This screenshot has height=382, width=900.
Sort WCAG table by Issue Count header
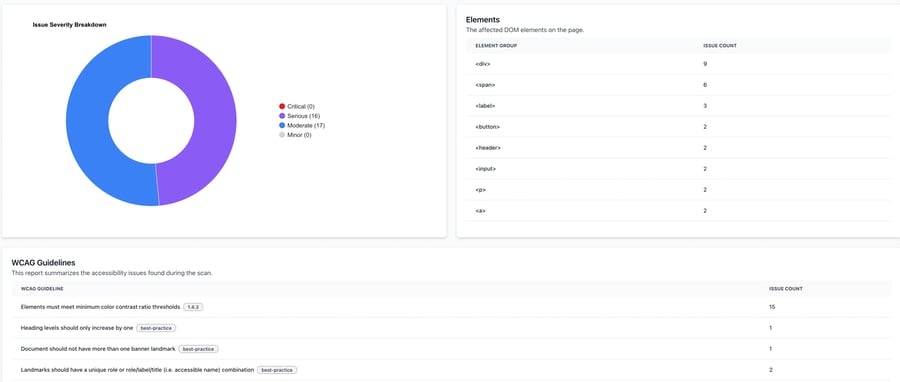(786, 289)
